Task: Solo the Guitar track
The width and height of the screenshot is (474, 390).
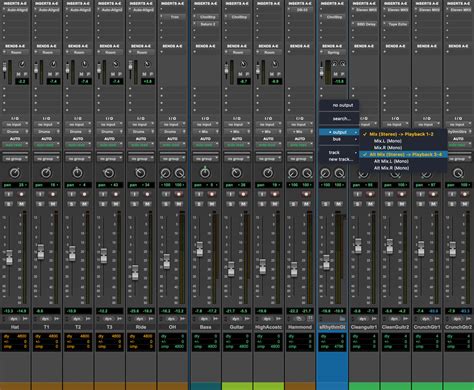Action: click(x=230, y=204)
